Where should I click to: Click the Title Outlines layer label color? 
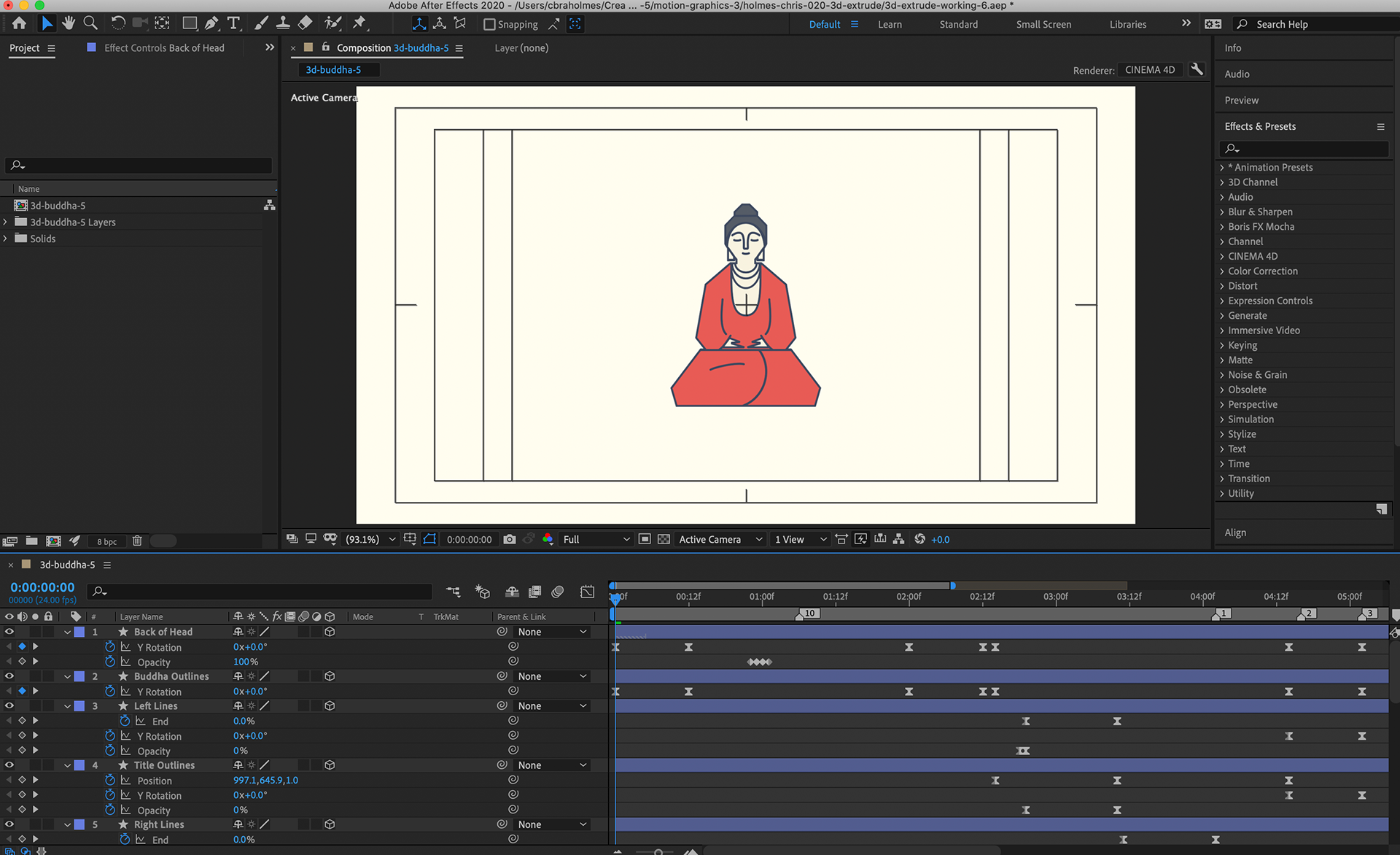click(x=79, y=765)
